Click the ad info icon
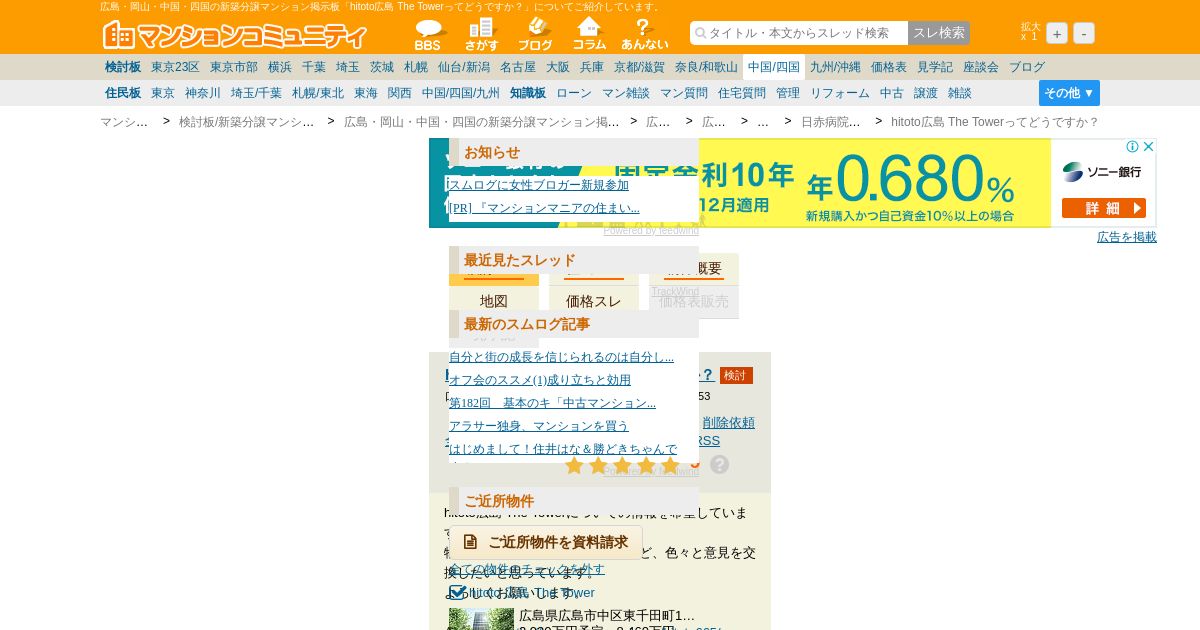 [1133, 146]
